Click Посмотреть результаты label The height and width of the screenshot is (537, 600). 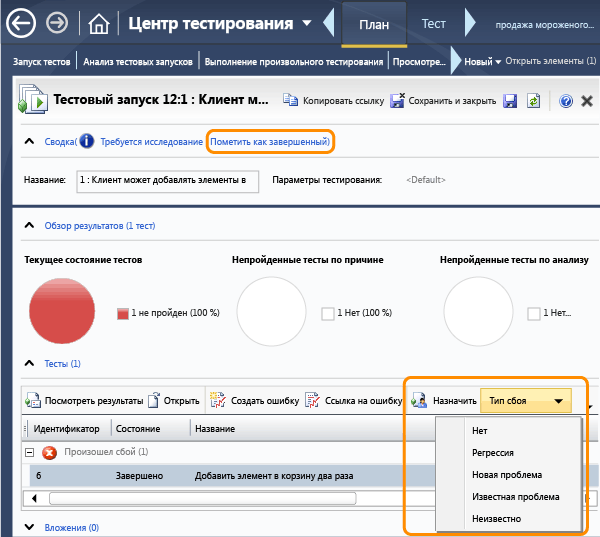94,401
